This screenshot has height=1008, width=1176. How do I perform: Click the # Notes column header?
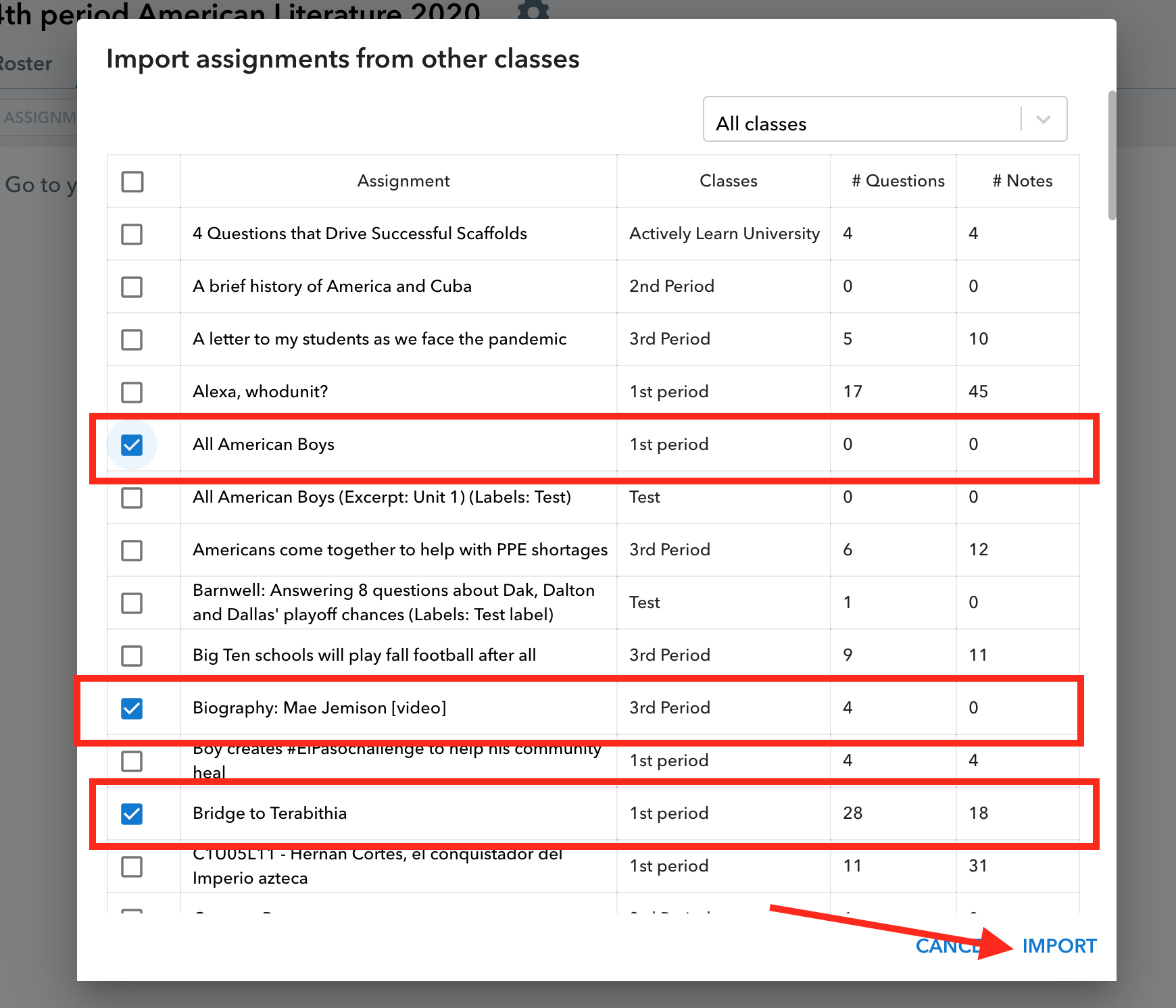tap(1023, 181)
